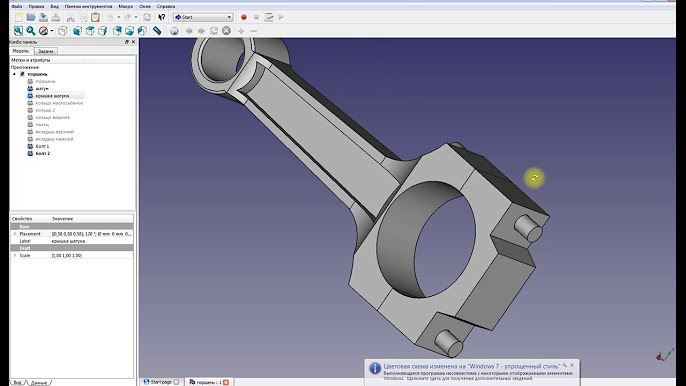Open the Макро menu
This screenshot has width=686, height=386.
(126, 6)
